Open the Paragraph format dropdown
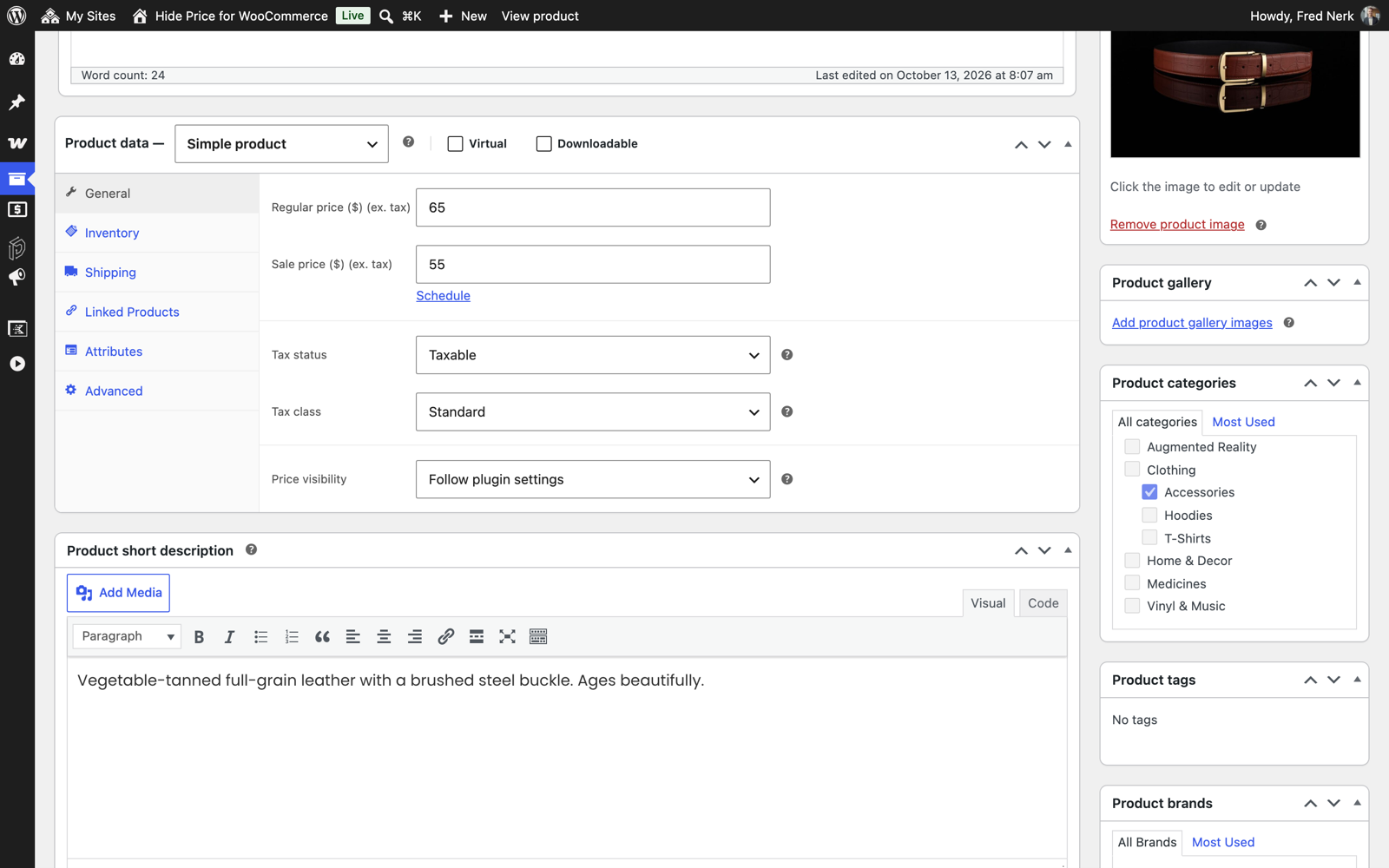The image size is (1389, 868). point(127,636)
